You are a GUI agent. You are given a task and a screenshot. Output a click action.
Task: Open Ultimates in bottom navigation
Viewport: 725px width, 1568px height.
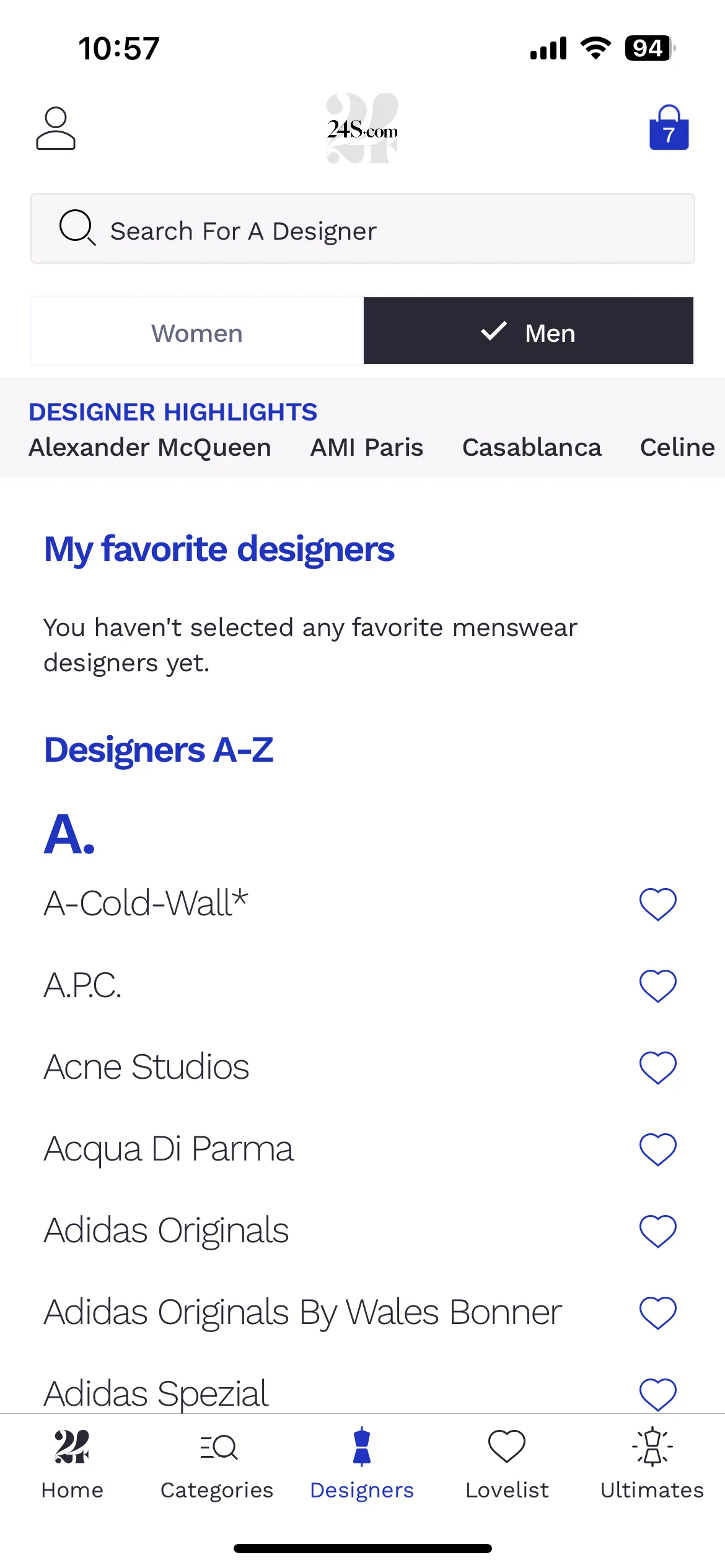point(652,1463)
